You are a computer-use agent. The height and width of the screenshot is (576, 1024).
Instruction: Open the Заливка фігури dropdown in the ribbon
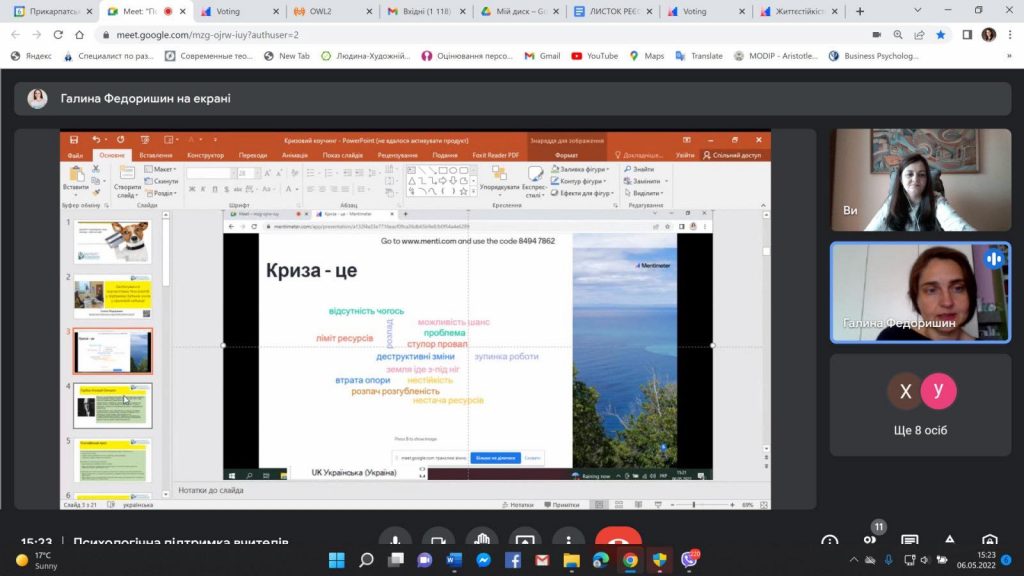(x=583, y=170)
